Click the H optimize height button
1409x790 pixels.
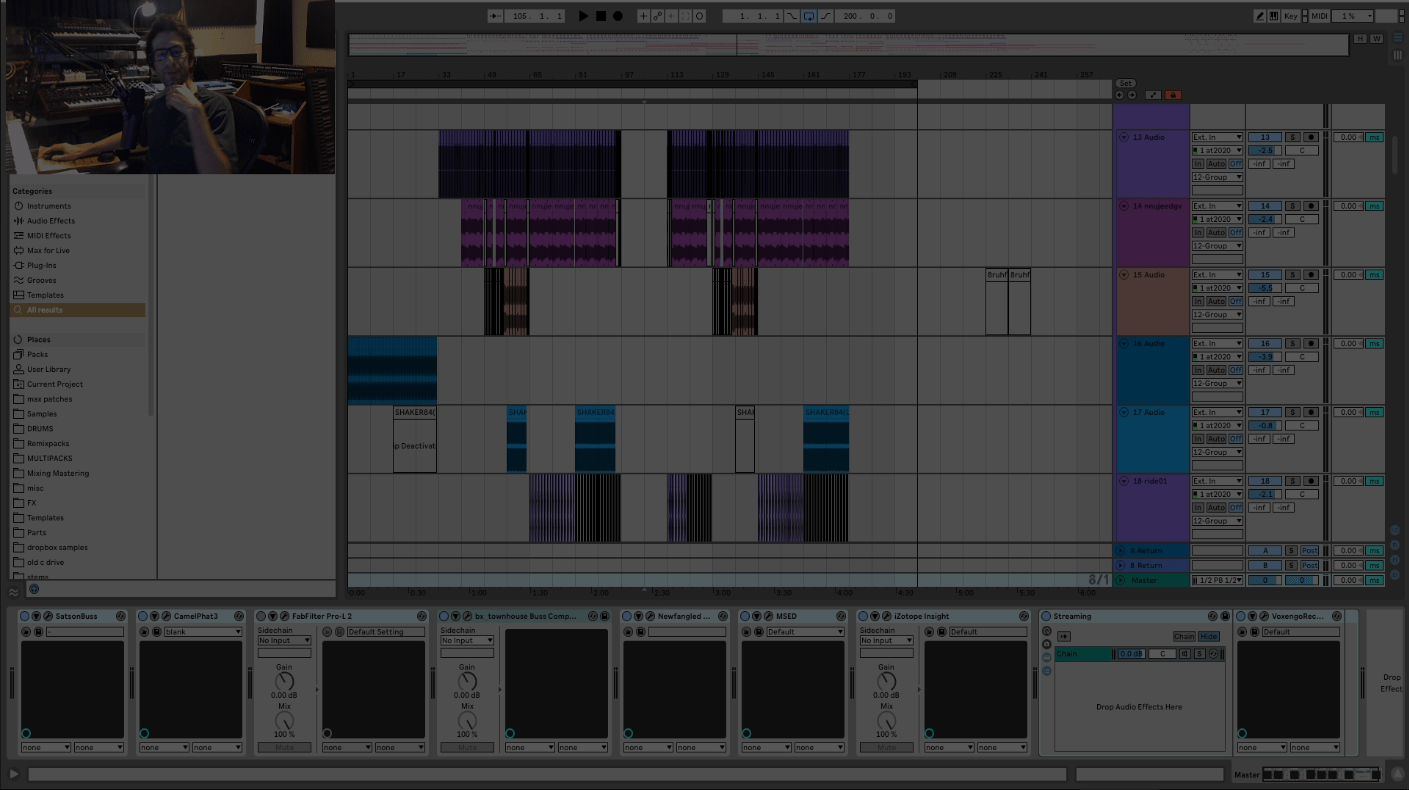click(1360, 39)
